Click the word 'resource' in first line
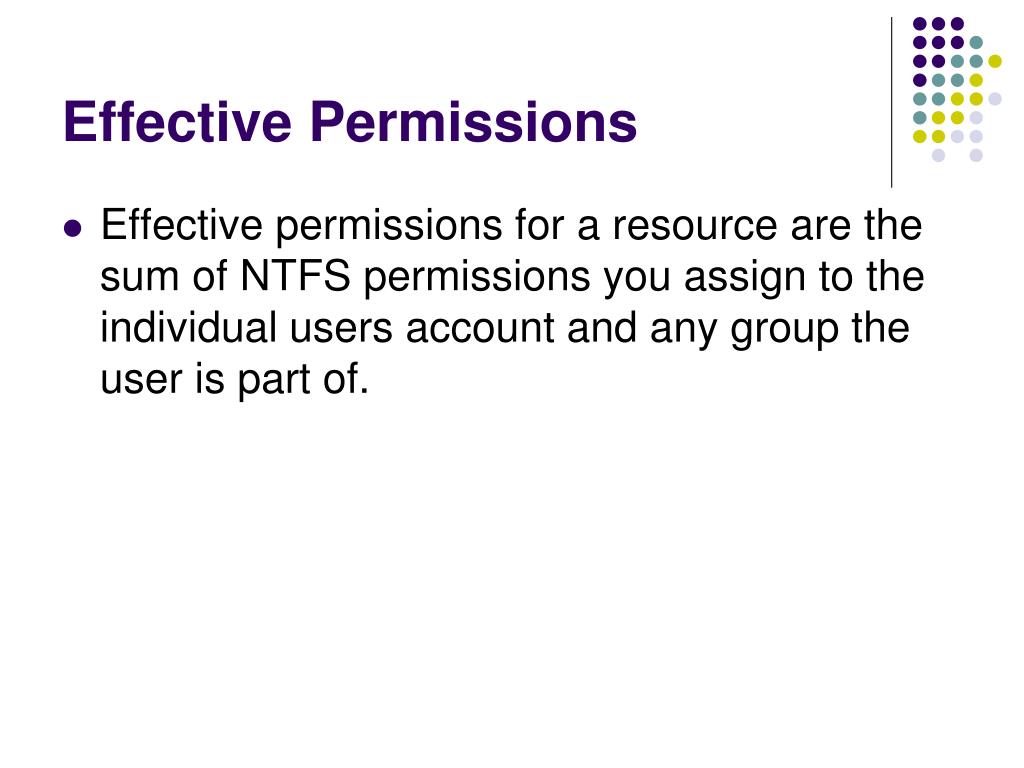This screenshot has height=768, width=1024. tap(695, 225)
